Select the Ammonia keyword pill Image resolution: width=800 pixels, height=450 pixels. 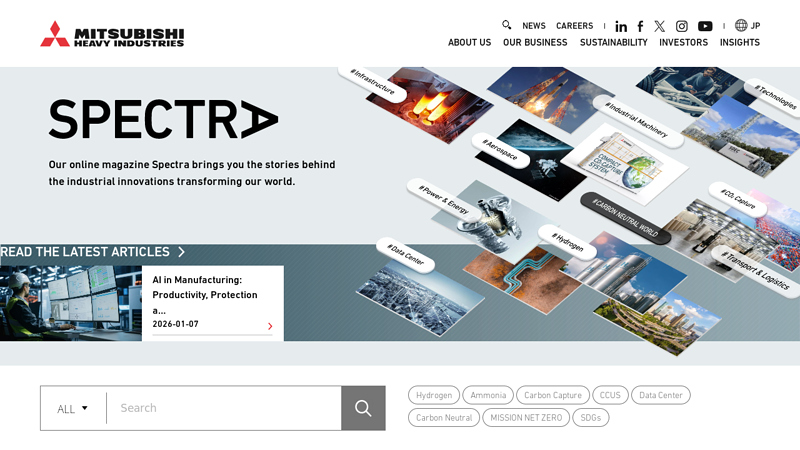[x=488, y=395]
